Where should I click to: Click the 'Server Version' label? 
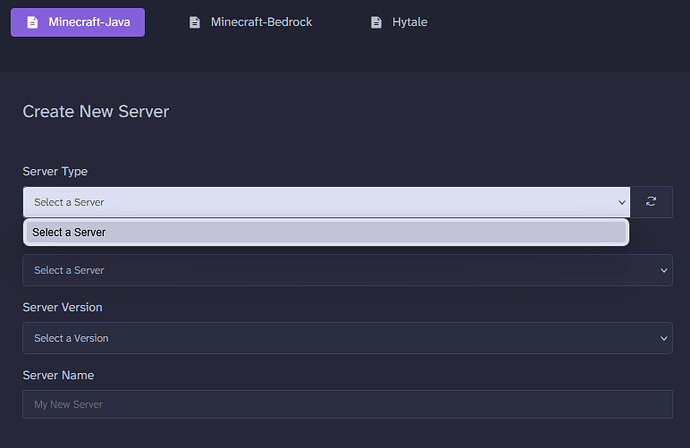pos(62,307)
